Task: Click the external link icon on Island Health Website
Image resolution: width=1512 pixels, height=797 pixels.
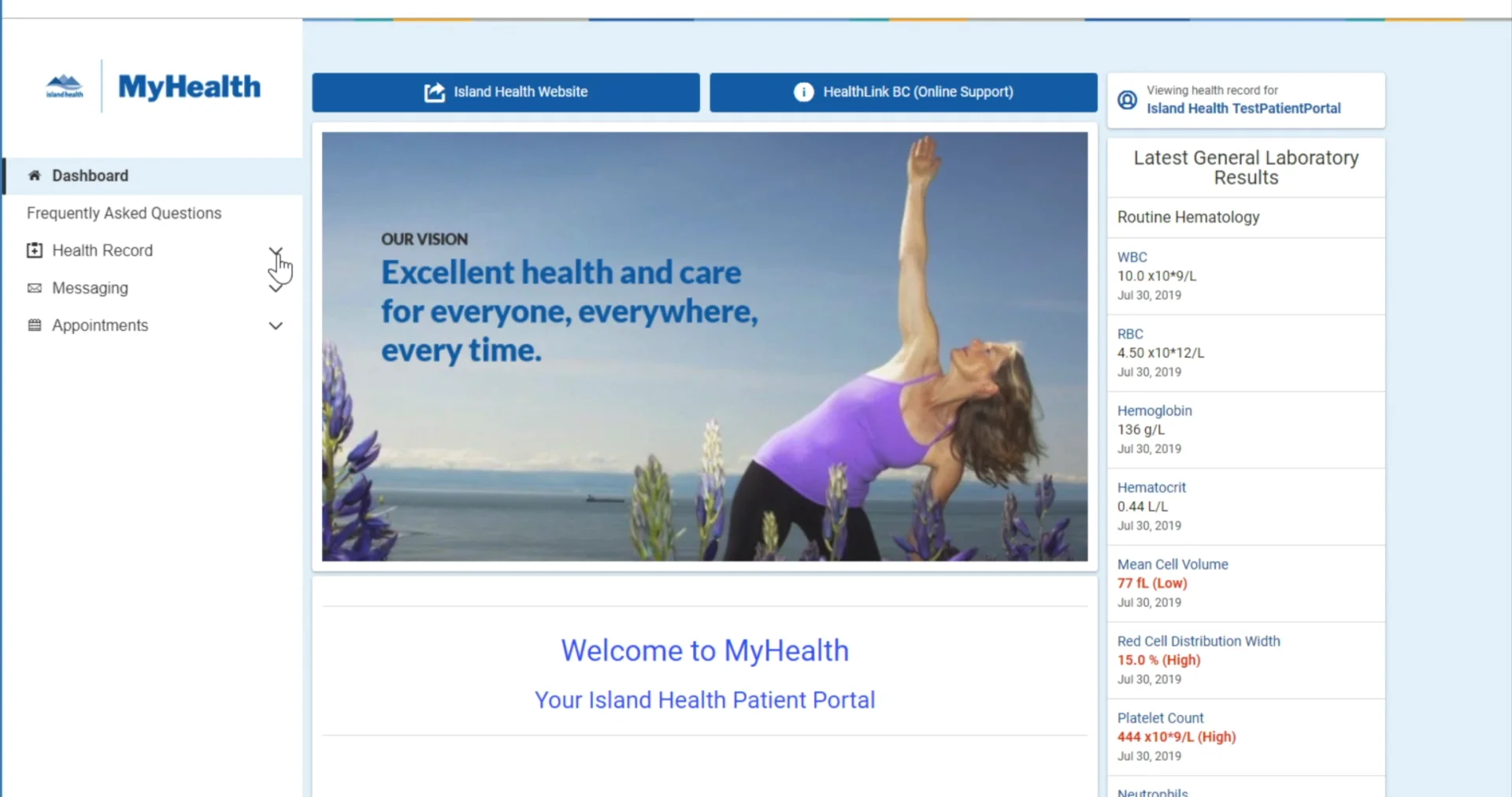Action: click(434, 92)
